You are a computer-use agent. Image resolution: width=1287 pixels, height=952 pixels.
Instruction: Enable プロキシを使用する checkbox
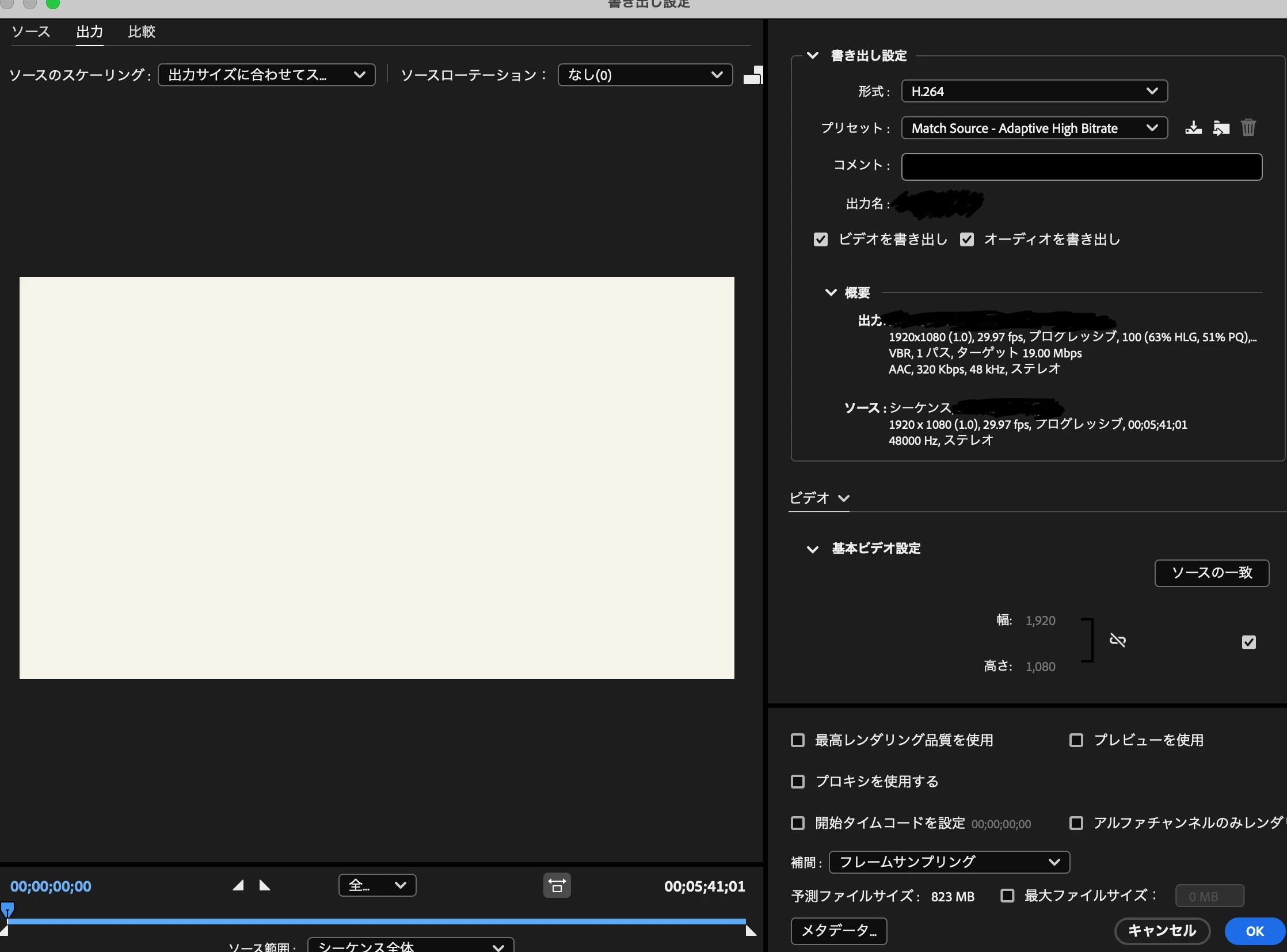798,782
